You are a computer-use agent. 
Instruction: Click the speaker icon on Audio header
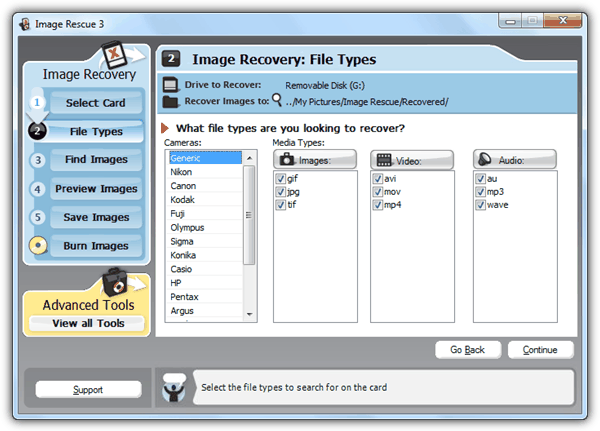coord(485,159)
